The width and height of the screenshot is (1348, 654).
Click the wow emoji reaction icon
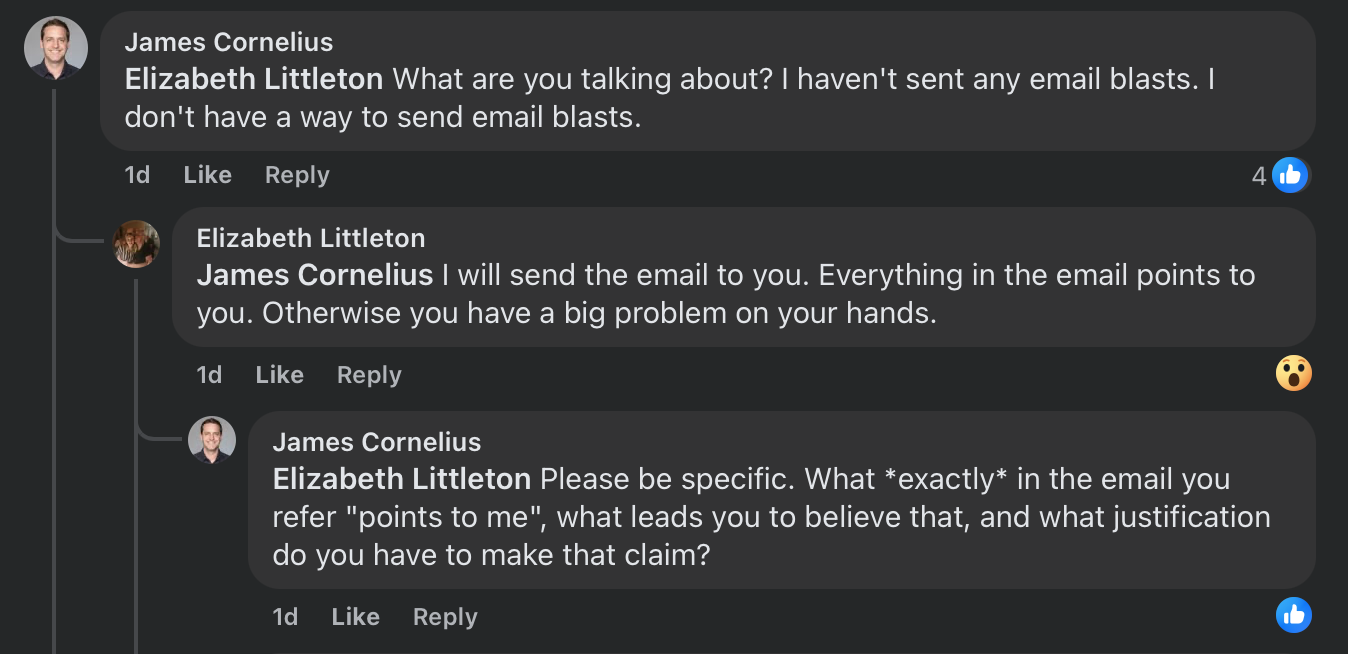pos(1293,374)
